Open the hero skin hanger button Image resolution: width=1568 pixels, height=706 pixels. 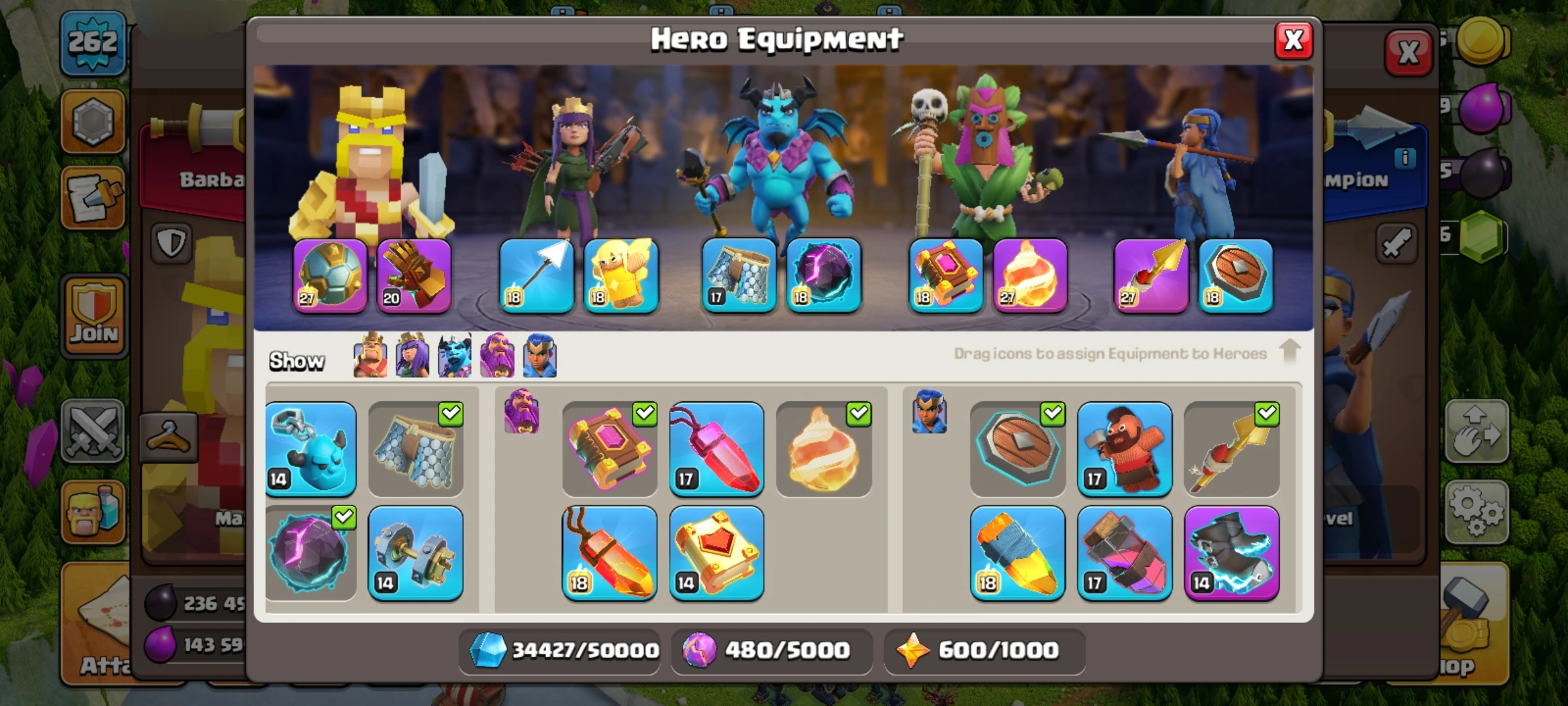[x=169, y=437]
